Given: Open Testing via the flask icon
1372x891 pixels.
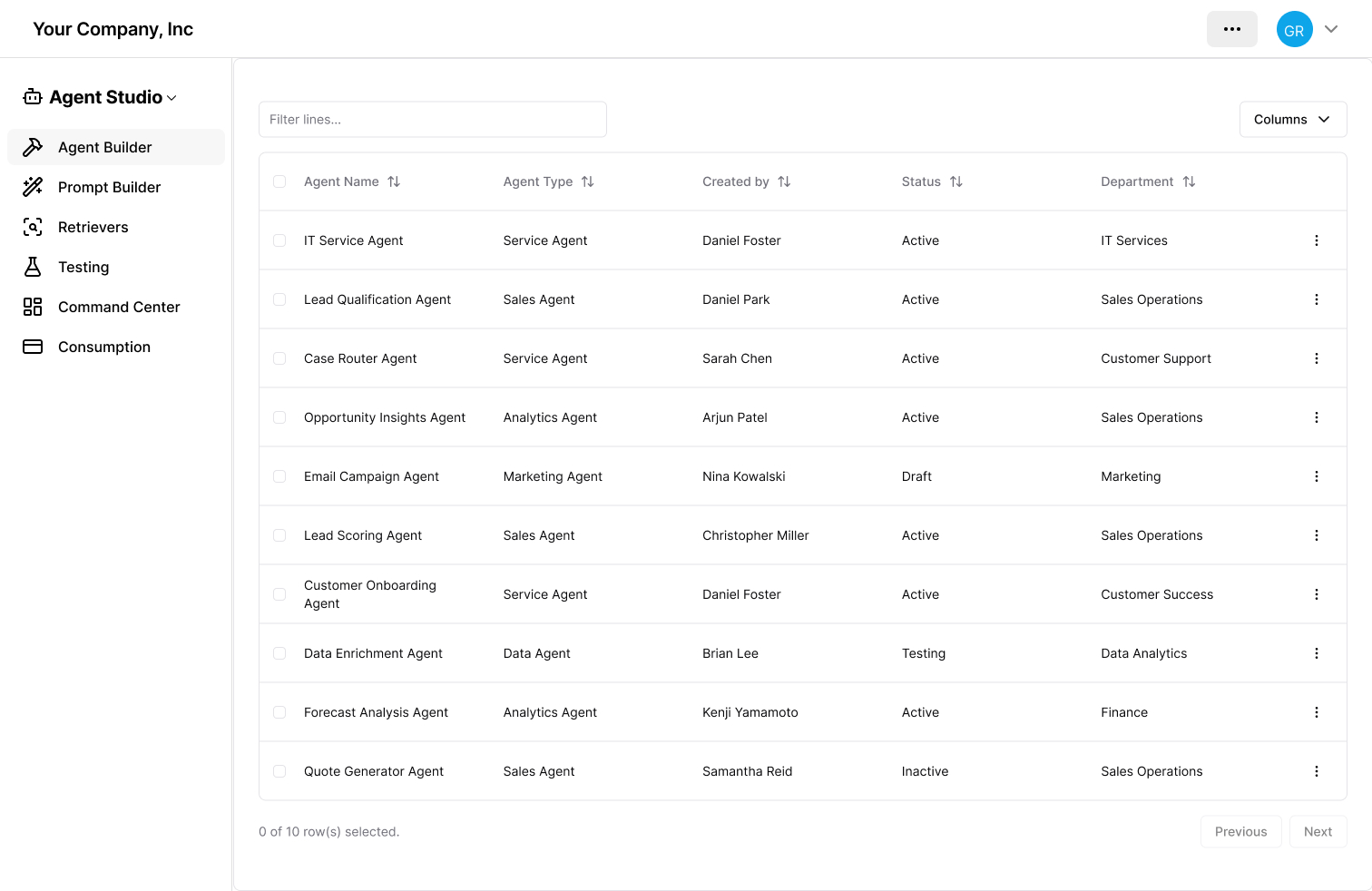Looking at the screenshot, I should (33, 267).
